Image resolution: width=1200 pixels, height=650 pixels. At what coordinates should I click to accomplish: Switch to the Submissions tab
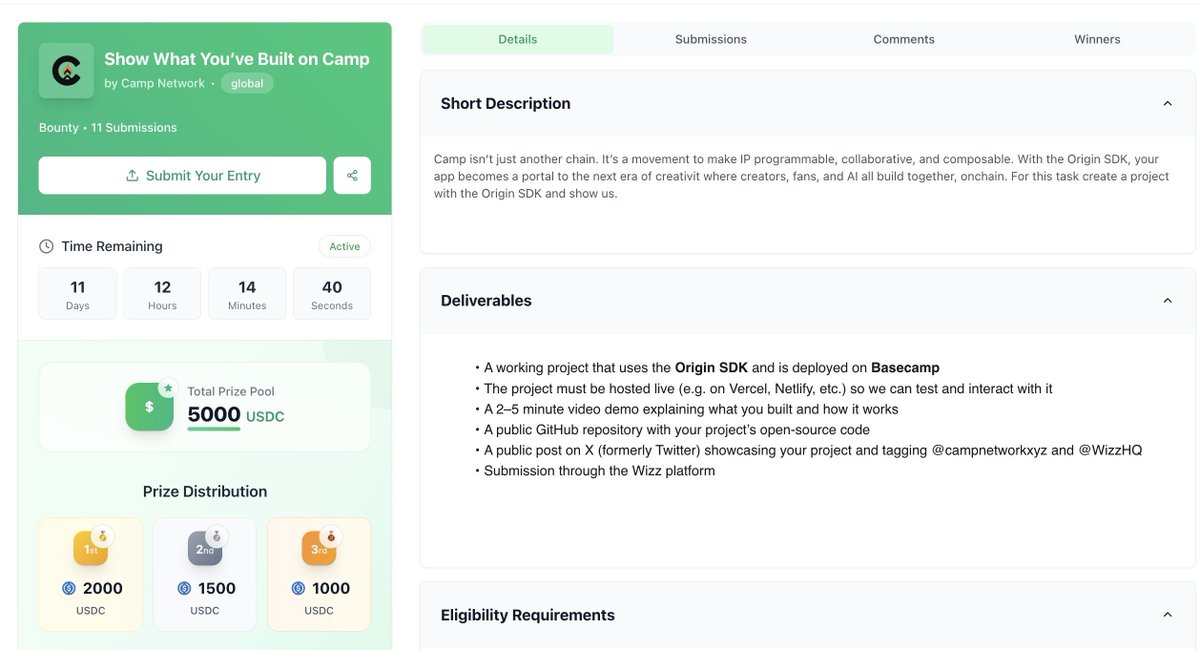[x=711, y=39]
